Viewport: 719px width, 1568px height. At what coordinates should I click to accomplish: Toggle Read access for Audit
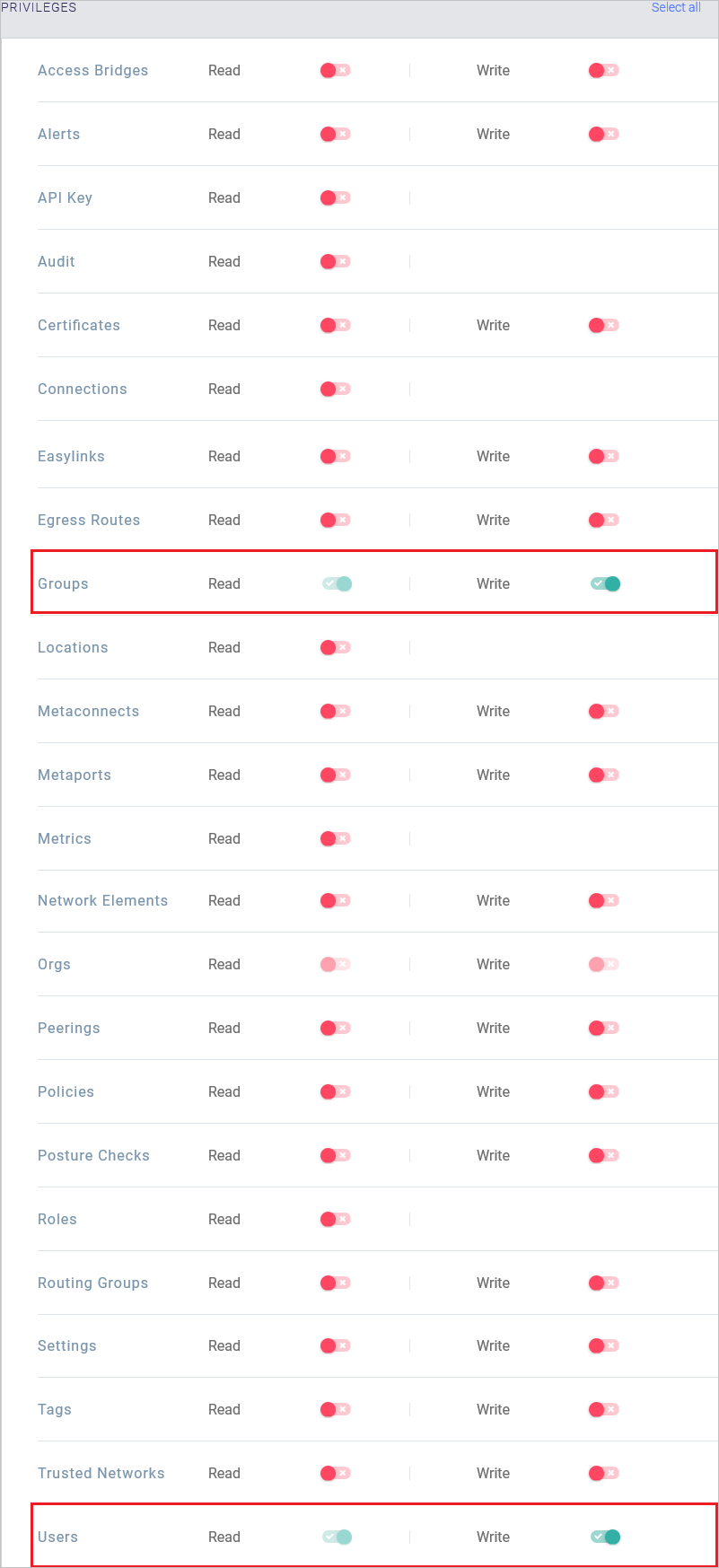coord(334,261)
